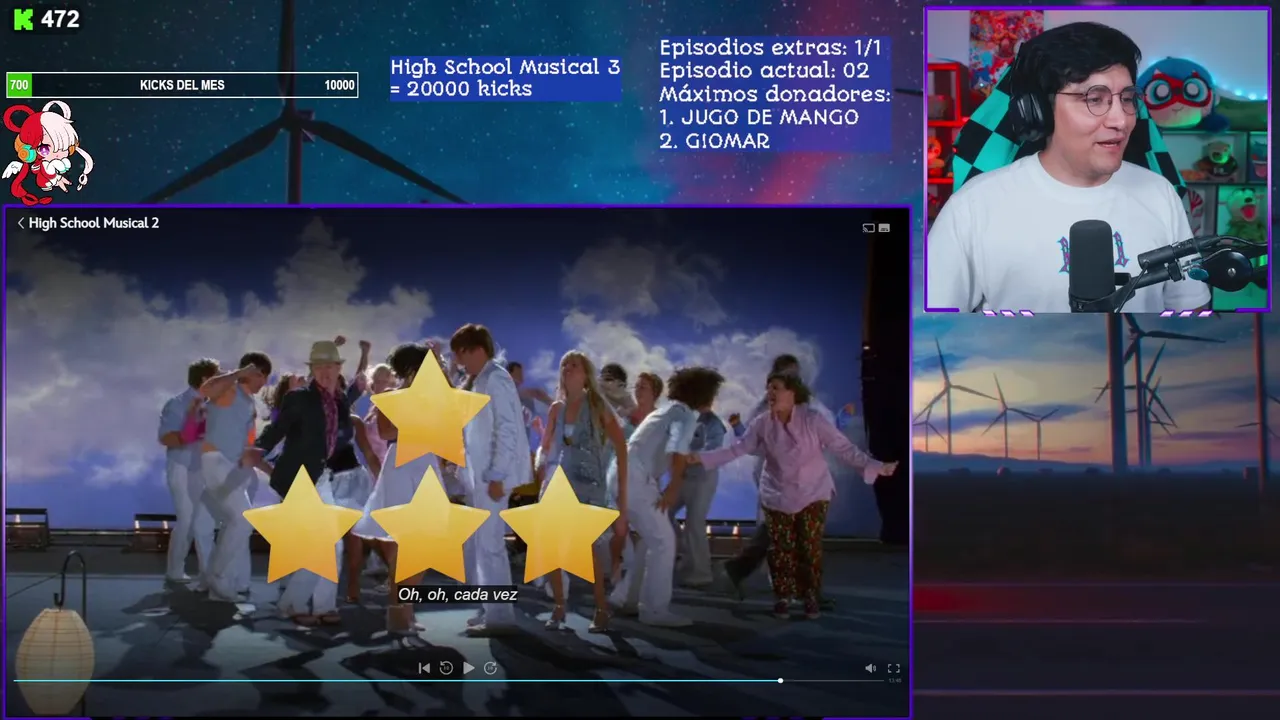Open the subtitles and audio menu icon
The image size is (1280, 720).
pos(884,228)
